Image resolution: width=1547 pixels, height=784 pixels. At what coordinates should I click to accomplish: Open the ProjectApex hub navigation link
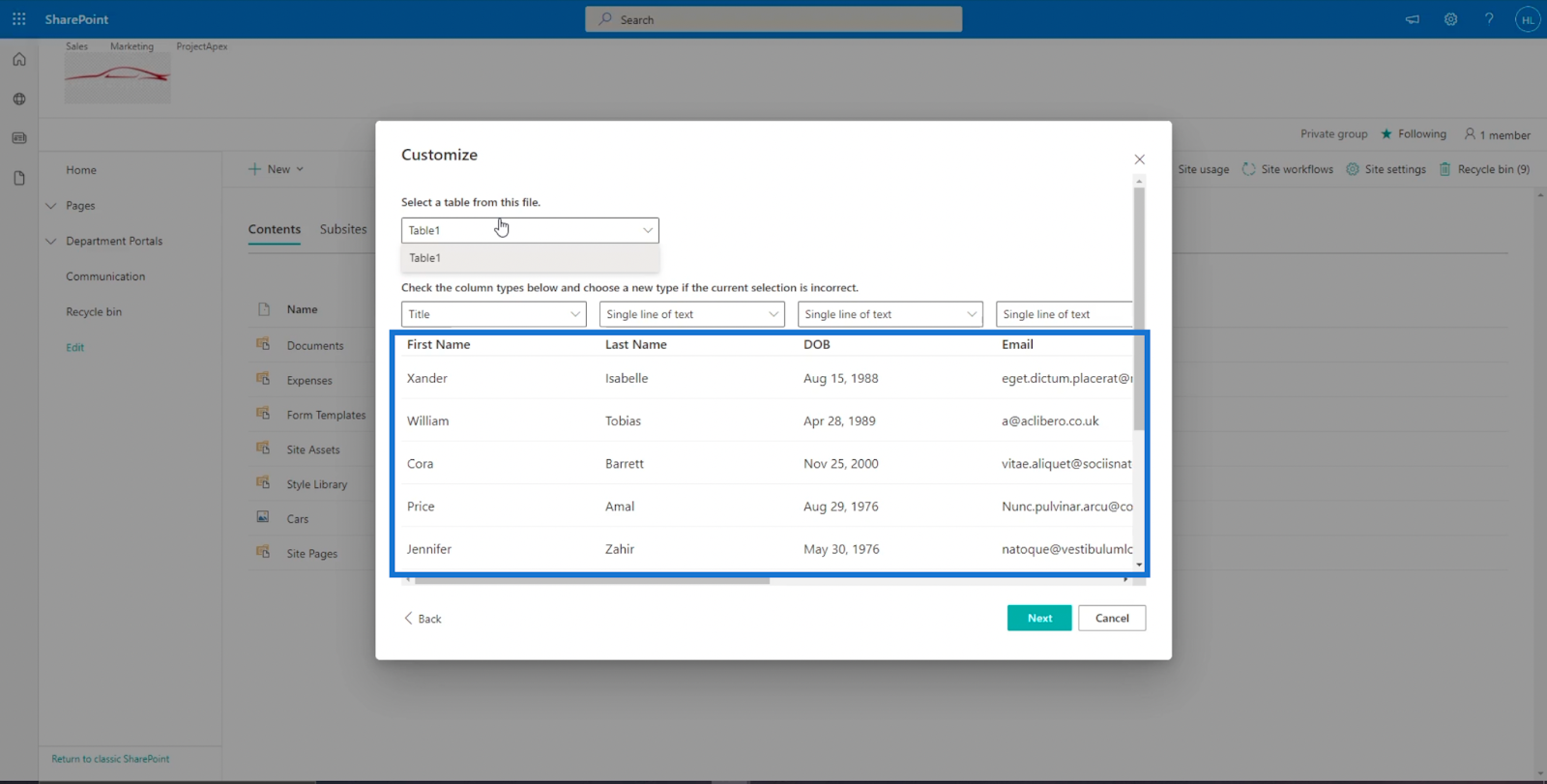[202, 46]
